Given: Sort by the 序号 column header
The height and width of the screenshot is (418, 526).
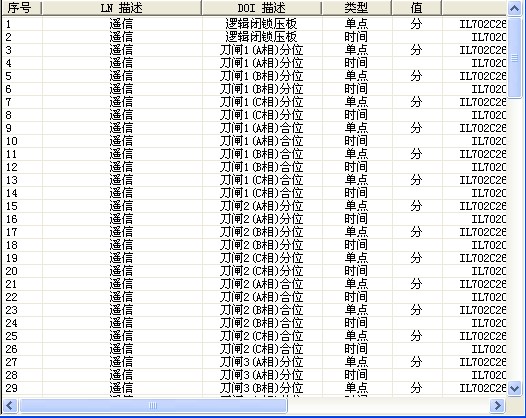Looking at the screenshot, I should click(22, 8).
